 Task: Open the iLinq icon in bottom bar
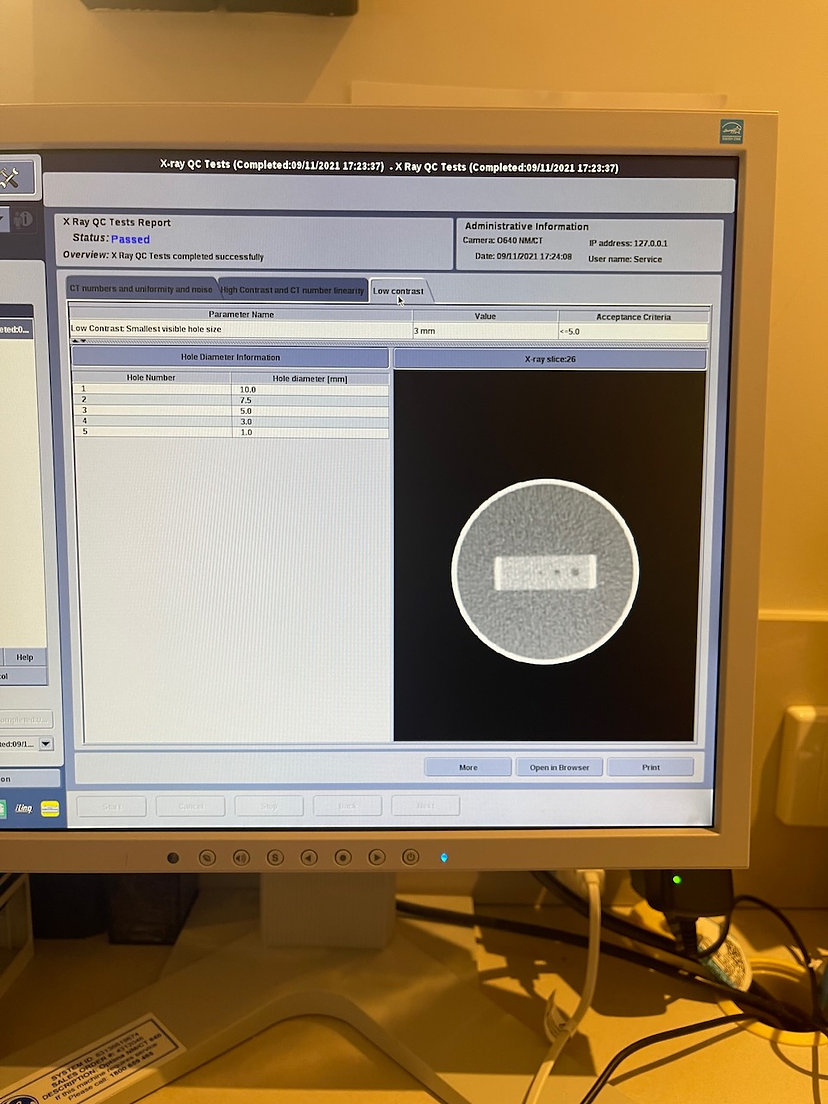click(22, 808)
